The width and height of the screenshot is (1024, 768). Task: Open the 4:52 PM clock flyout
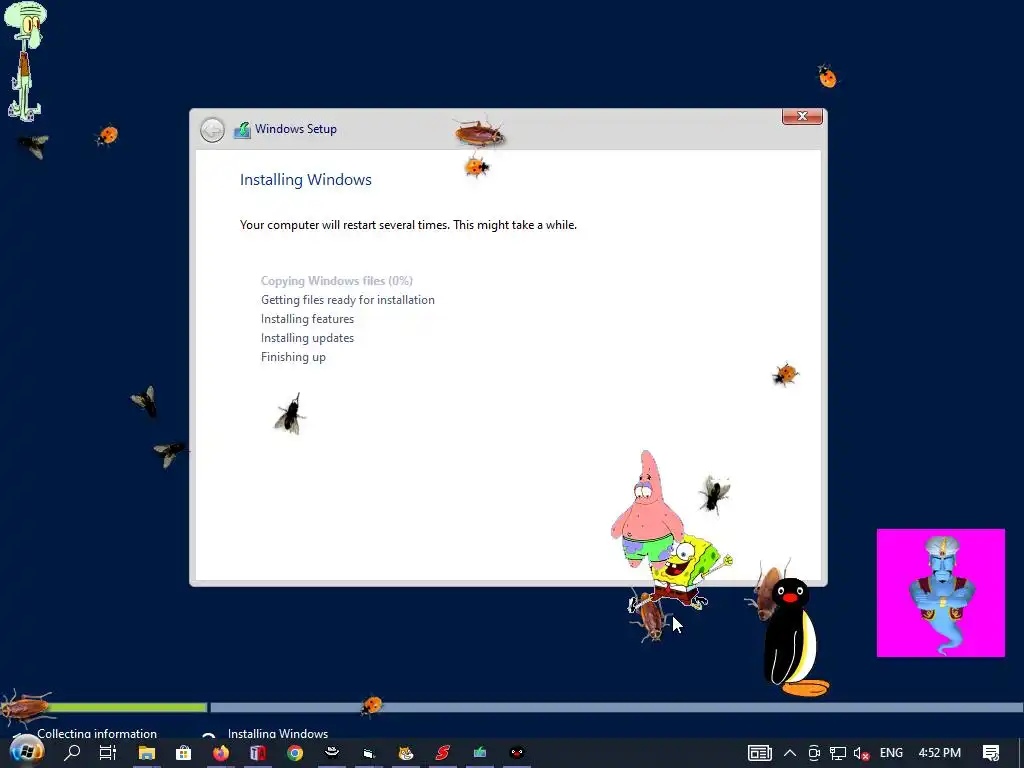tap(939, 753)
